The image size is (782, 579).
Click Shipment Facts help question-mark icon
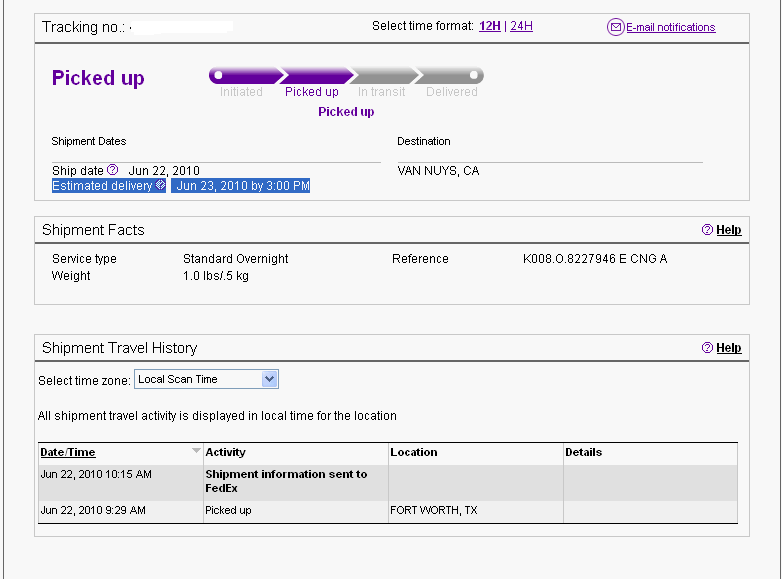707,229
